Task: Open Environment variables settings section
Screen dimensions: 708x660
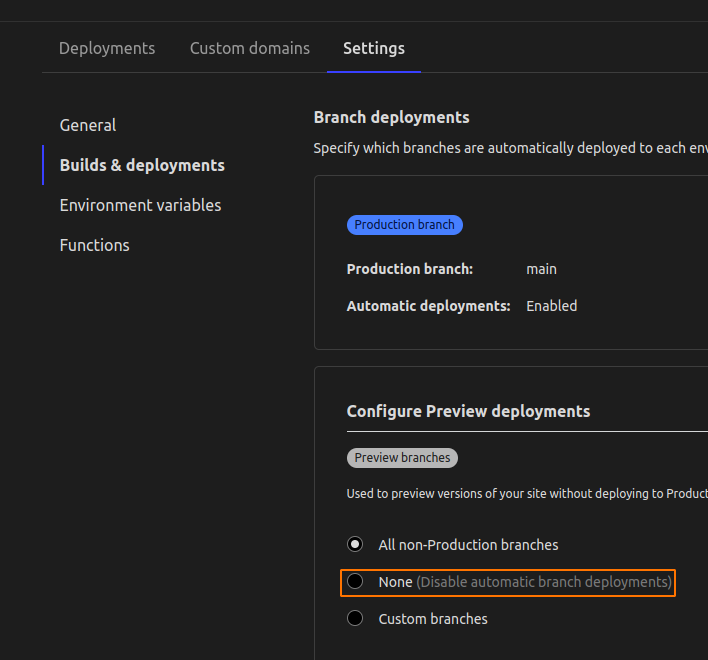Action: 140,205
